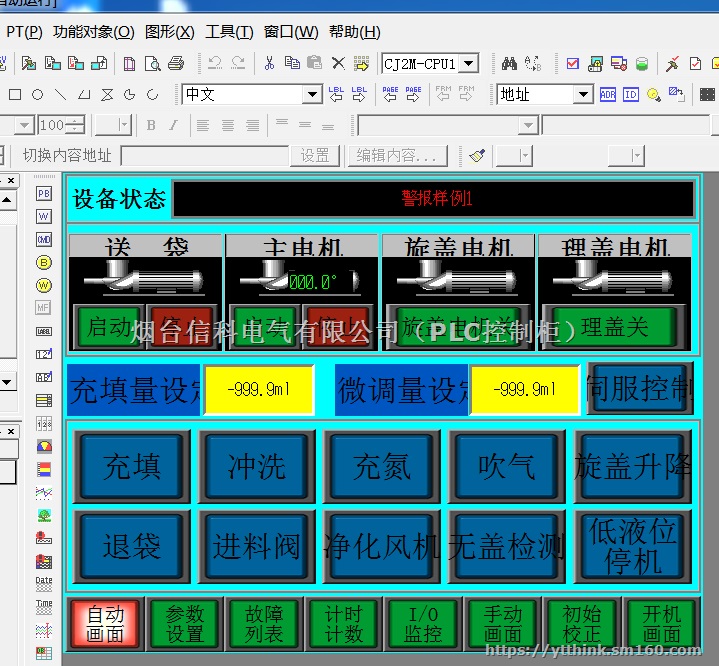Toggle the 充氮 blue button
Screen dimensions: 719x666
coord(382,466)
